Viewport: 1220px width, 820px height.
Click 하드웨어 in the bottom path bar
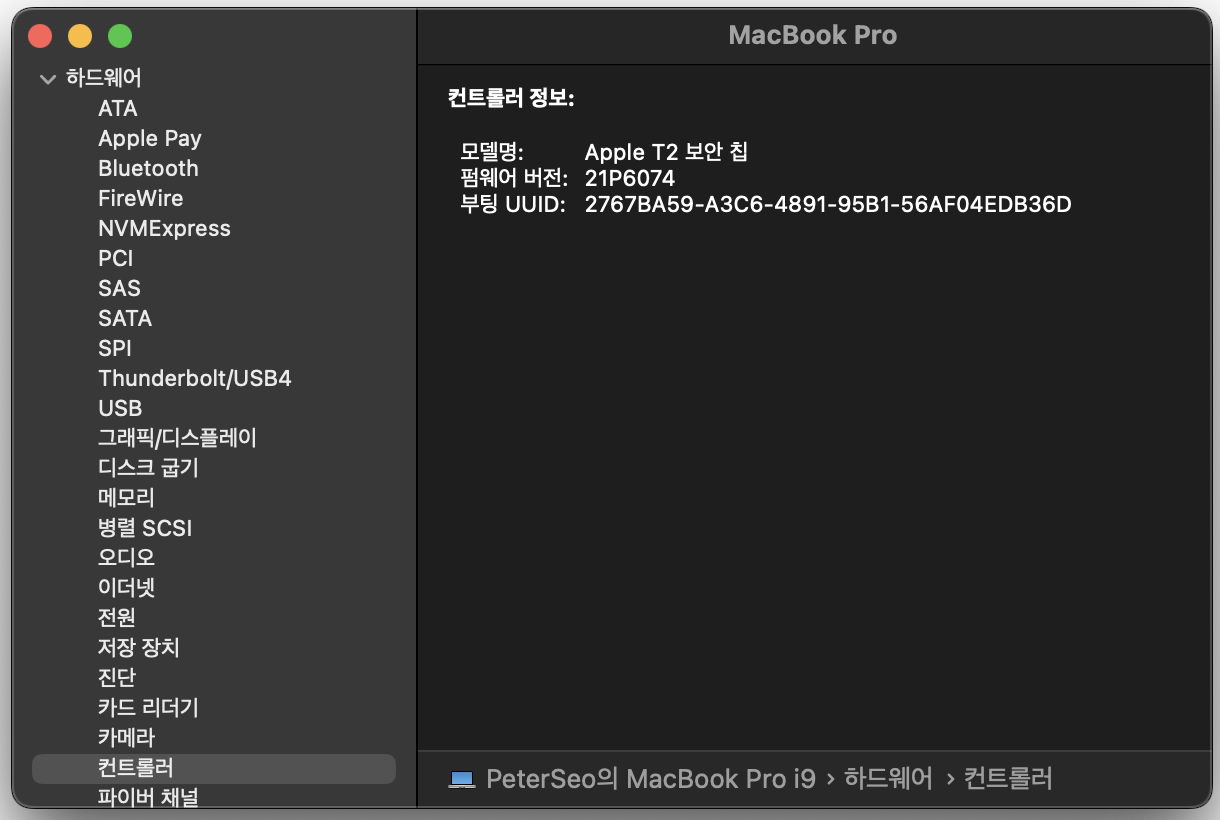[888, 778]
